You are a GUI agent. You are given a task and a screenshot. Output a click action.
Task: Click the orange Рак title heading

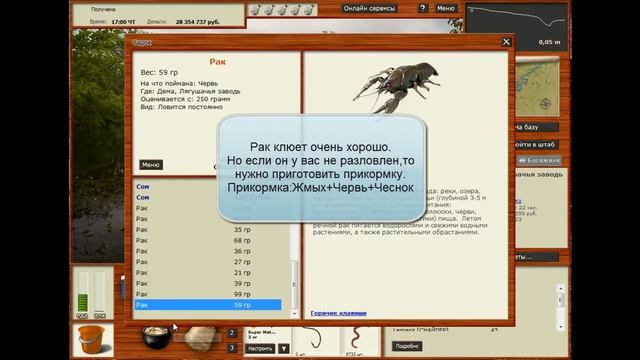coord(218,62)
